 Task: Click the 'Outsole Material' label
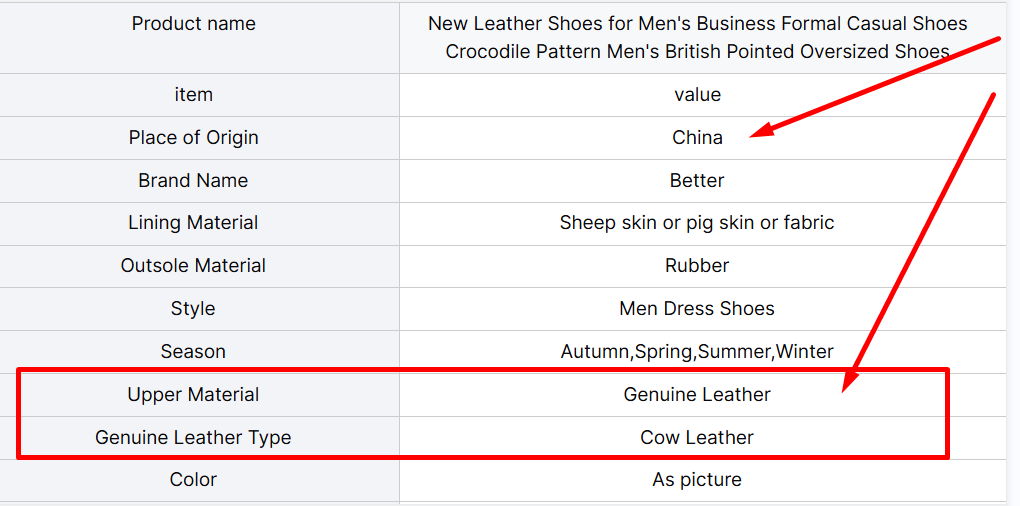tap(193, 266)
